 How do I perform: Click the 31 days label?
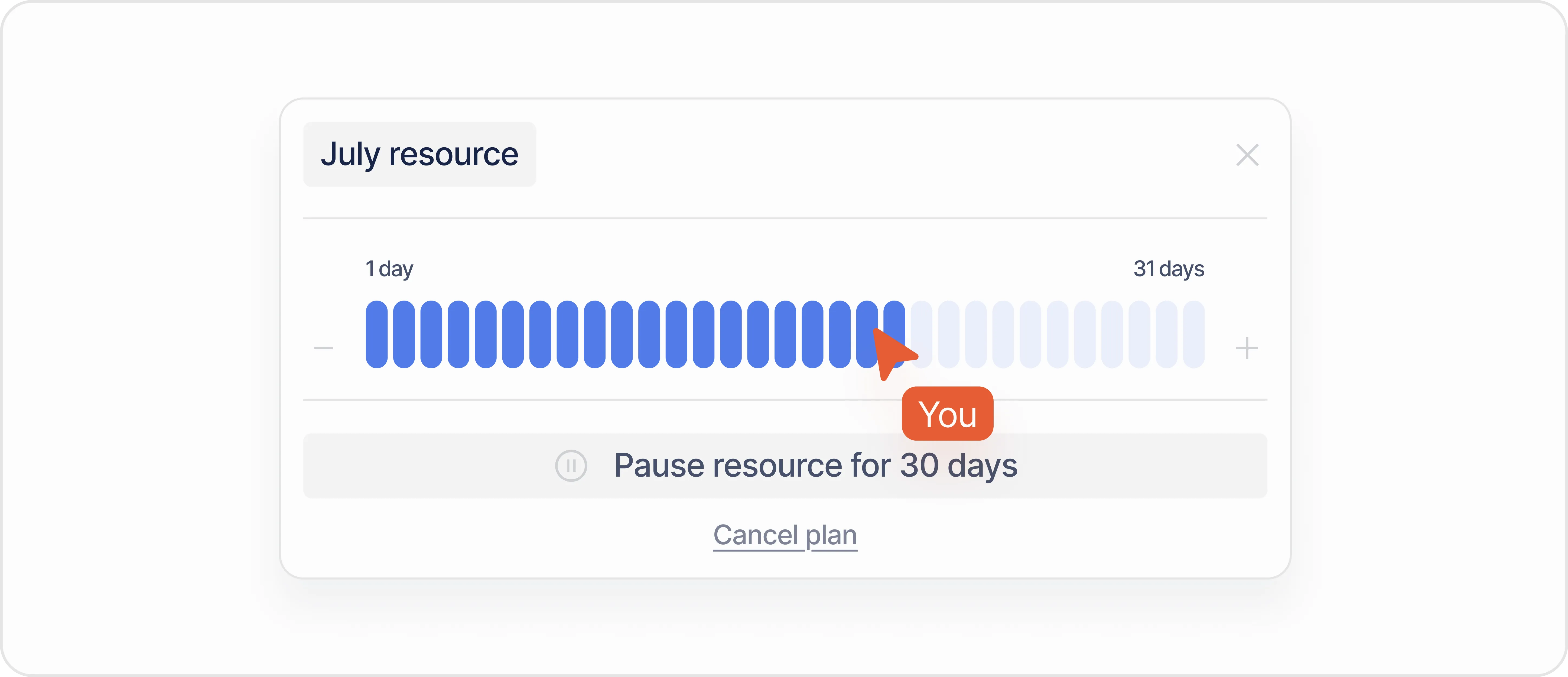(x=1168, y=268)
